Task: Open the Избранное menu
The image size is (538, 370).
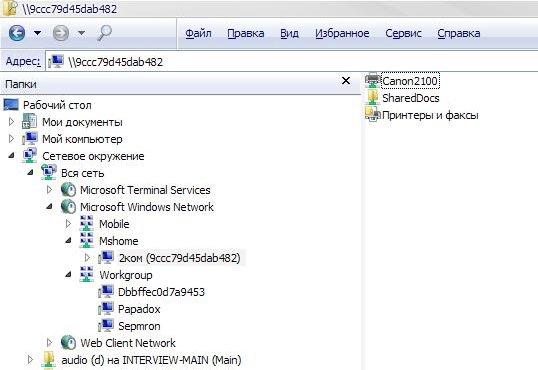Action: [342, 33]
